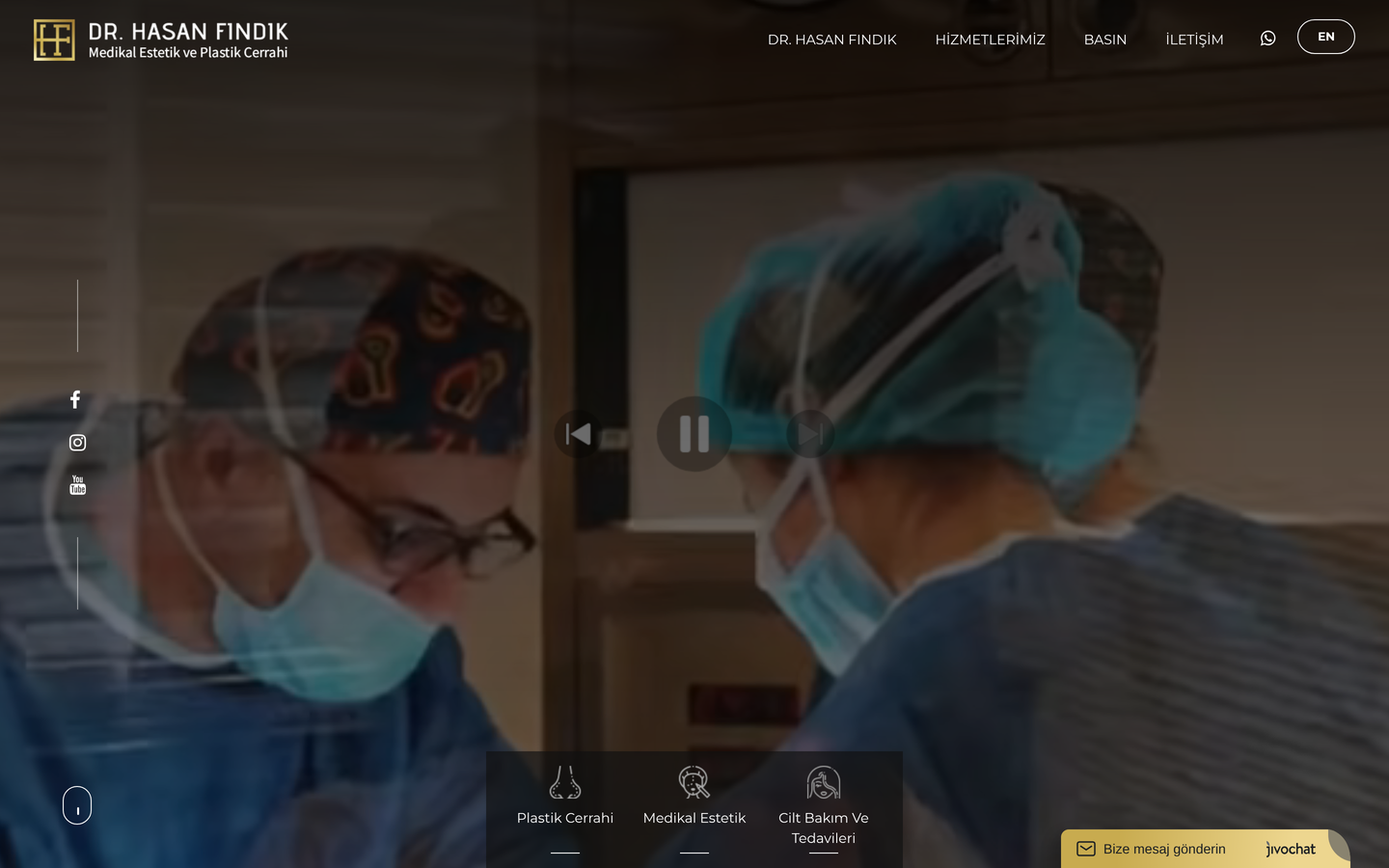Pause the background video
The width and height of the screenshot is (1389, 868).
[694, 434]
